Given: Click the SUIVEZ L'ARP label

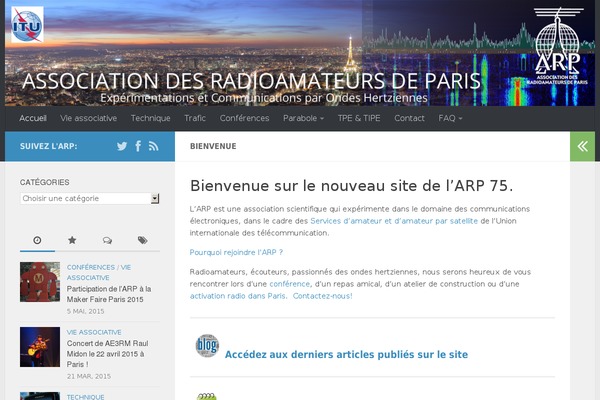Looking at the screenshot, I should pyautogui.click(x=49, y=146).
